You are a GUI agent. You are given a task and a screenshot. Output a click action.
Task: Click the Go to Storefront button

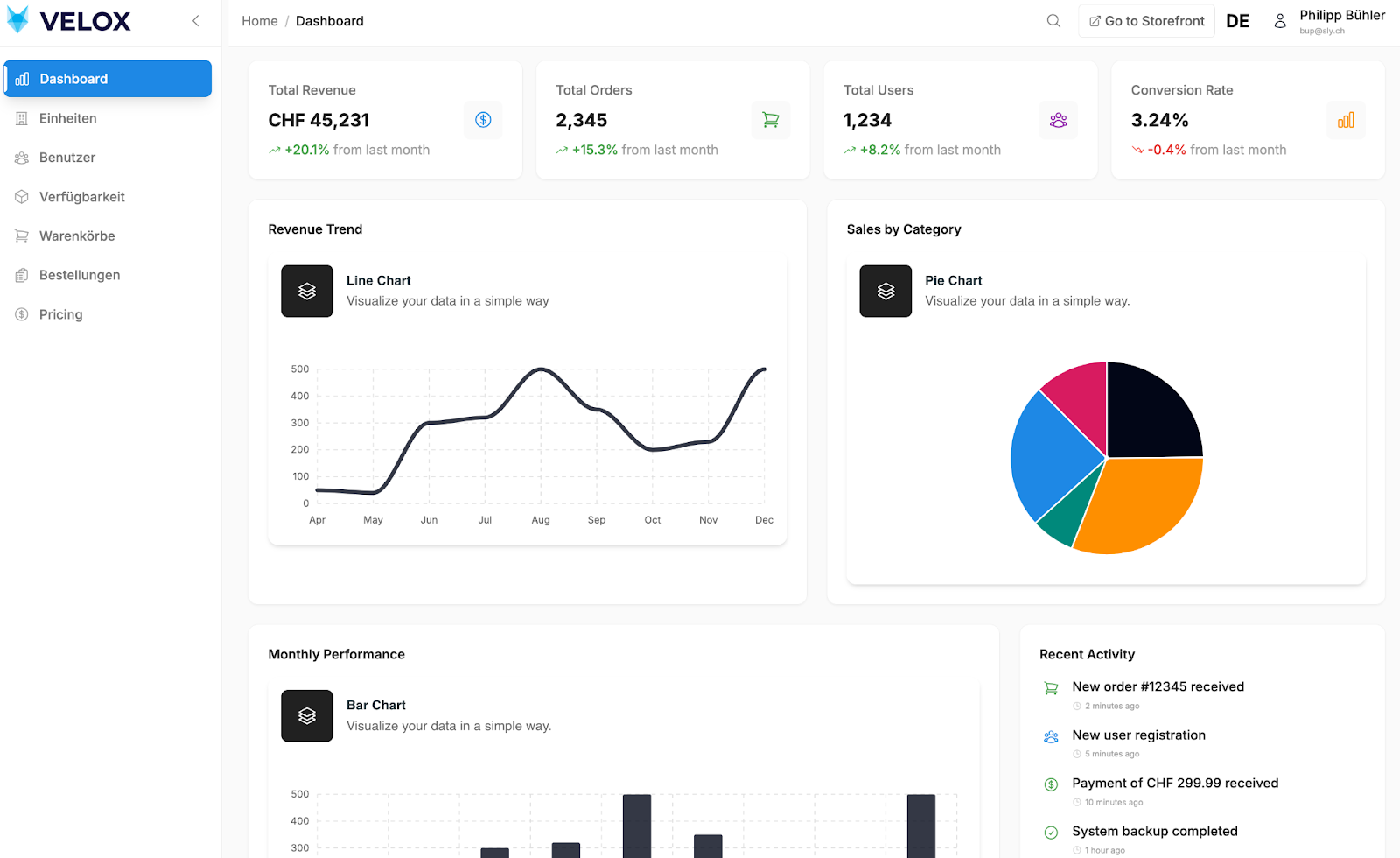click(1146, 21)
